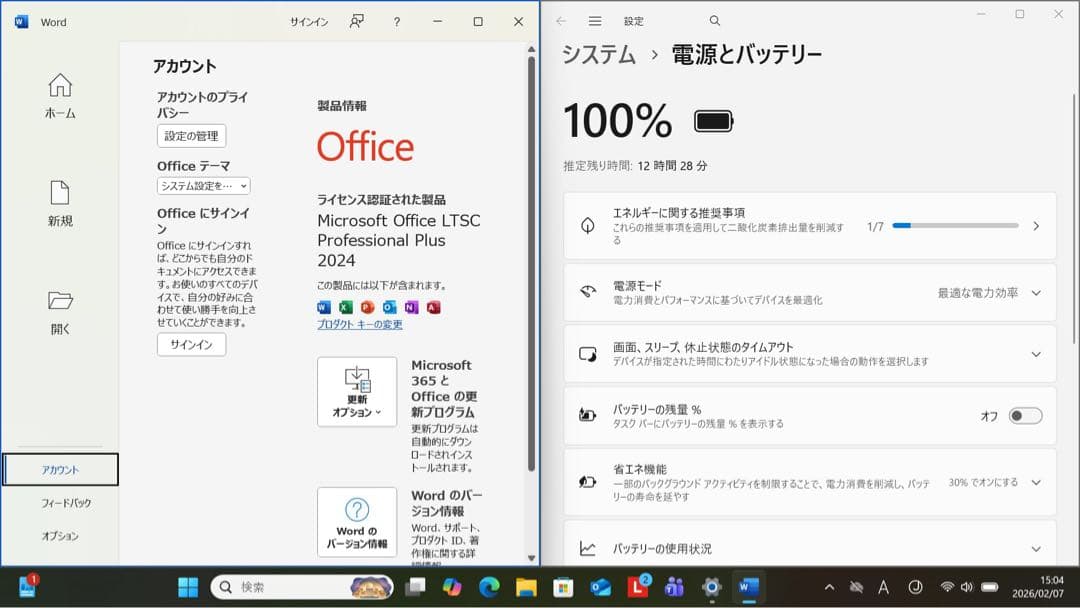
Task: Click the PowerPoint icon under product information
Action: [x=368, y=307]
